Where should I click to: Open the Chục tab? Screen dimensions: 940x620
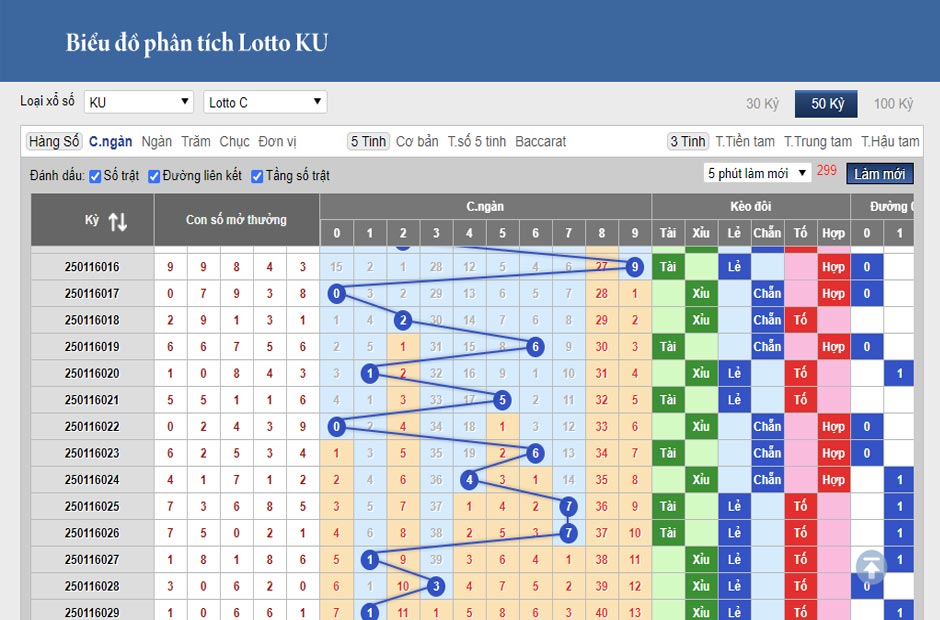pos(234,142)
